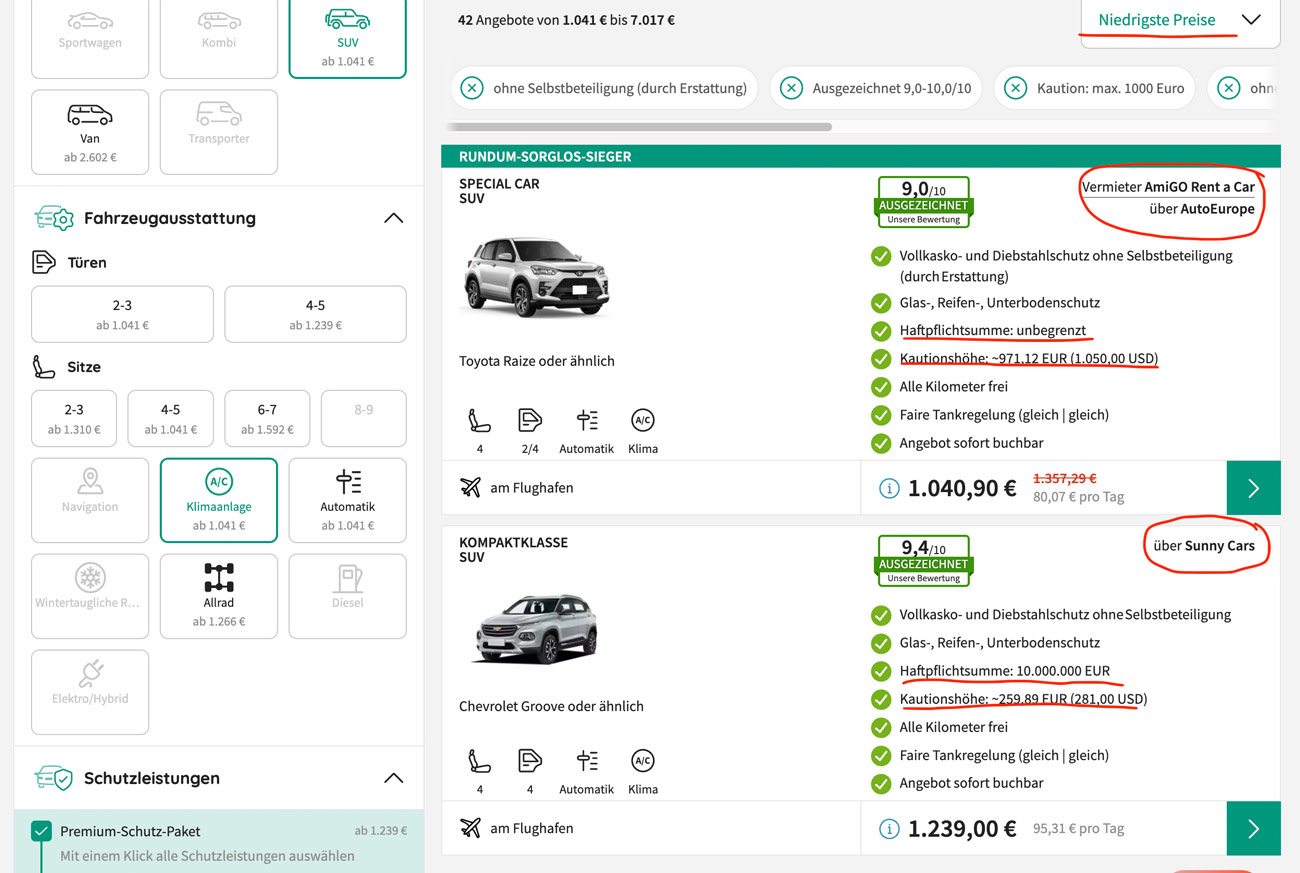Collapse the Fahrzeugausstattung section
The width and height of the screenshot is (1300, 873).
coord(394,218)
